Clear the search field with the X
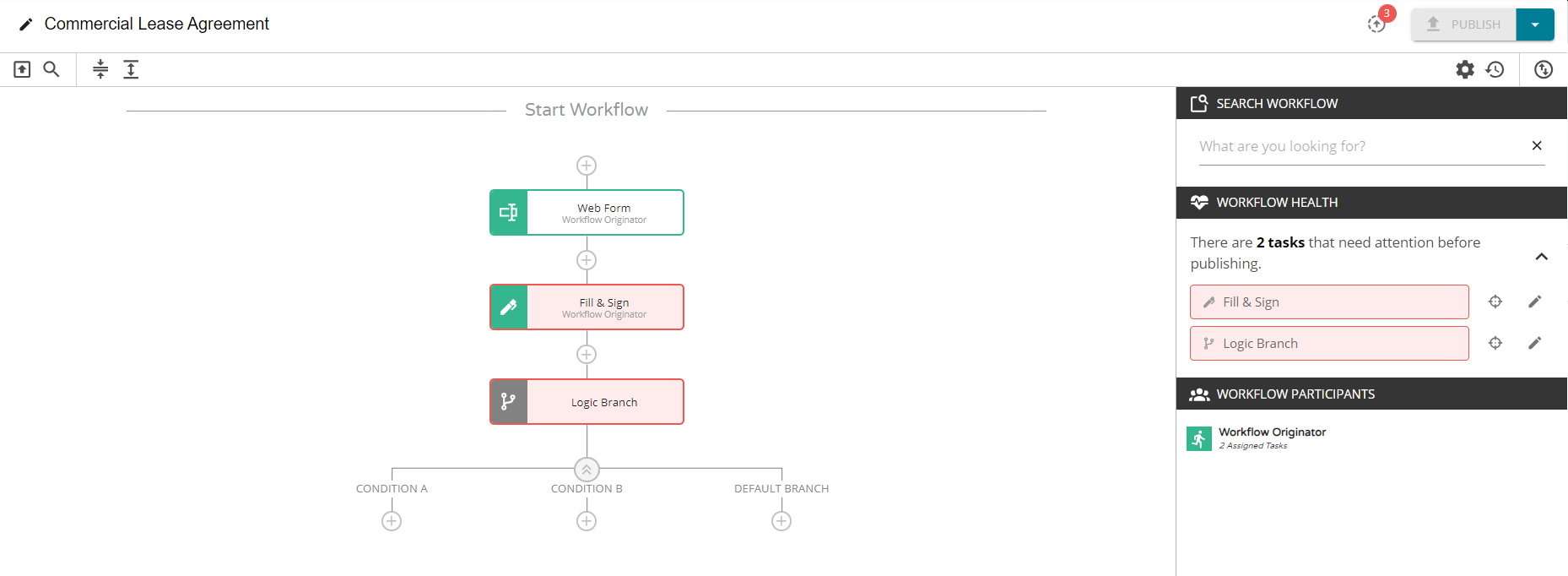 tap(1537, 145)
